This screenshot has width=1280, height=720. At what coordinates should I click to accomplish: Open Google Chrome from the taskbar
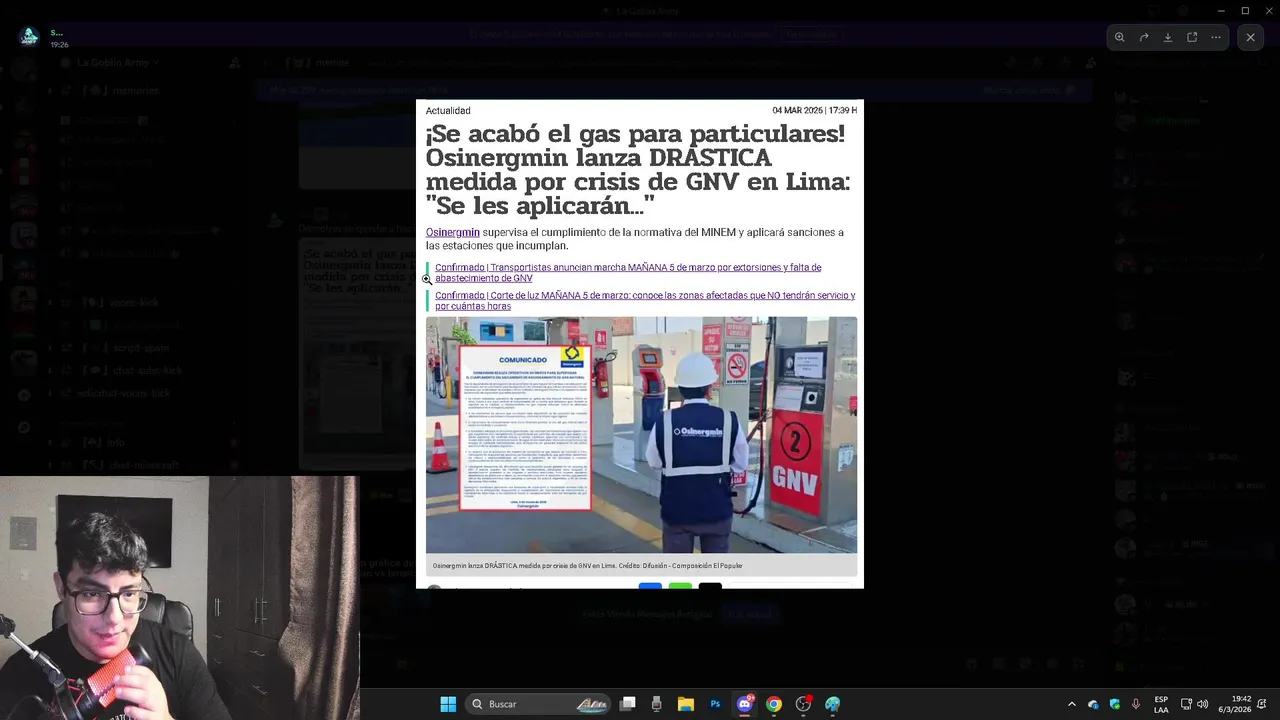coord(774,704)
